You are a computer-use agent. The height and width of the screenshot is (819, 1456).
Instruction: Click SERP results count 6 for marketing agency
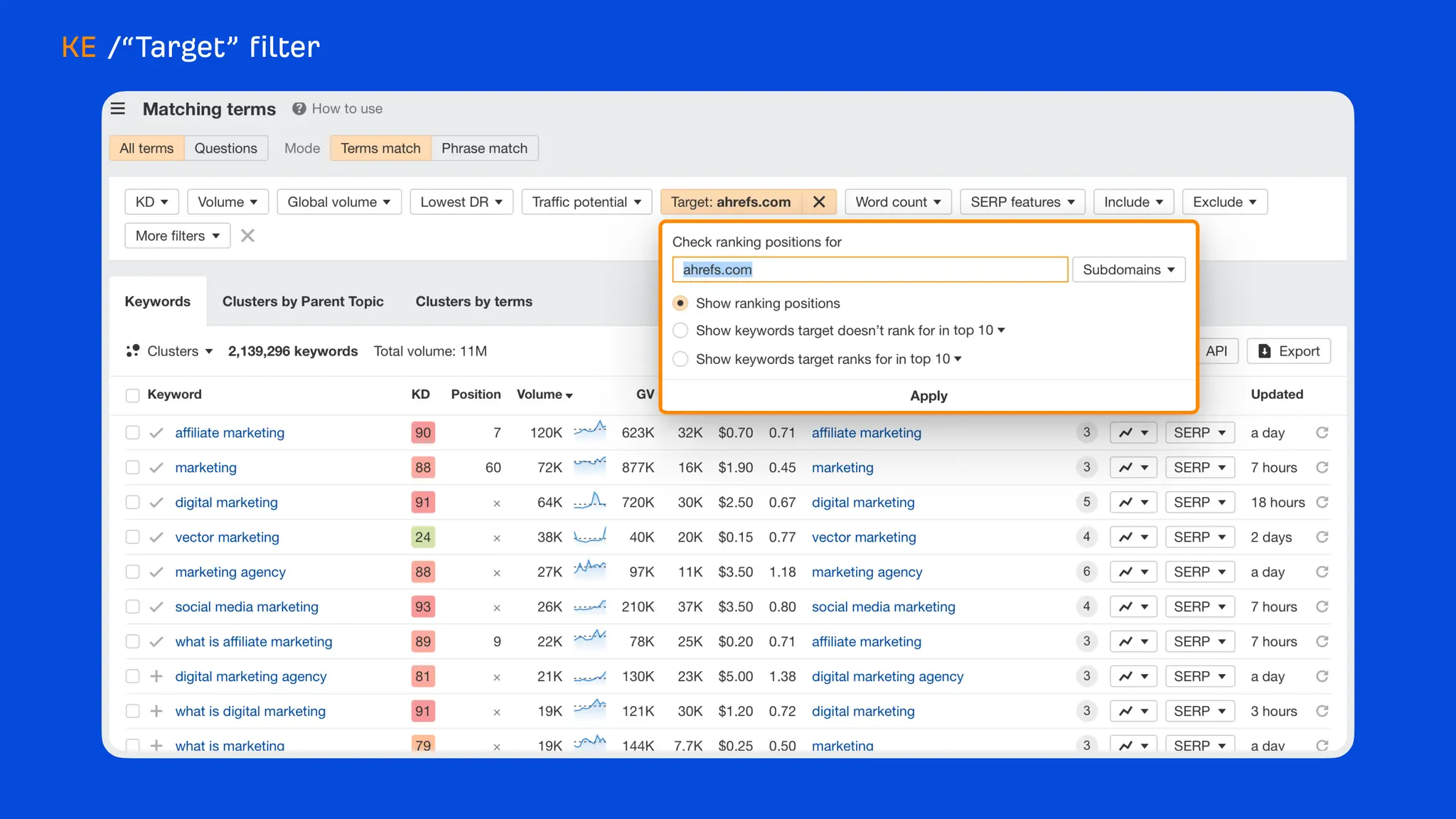click(1086, 572)
